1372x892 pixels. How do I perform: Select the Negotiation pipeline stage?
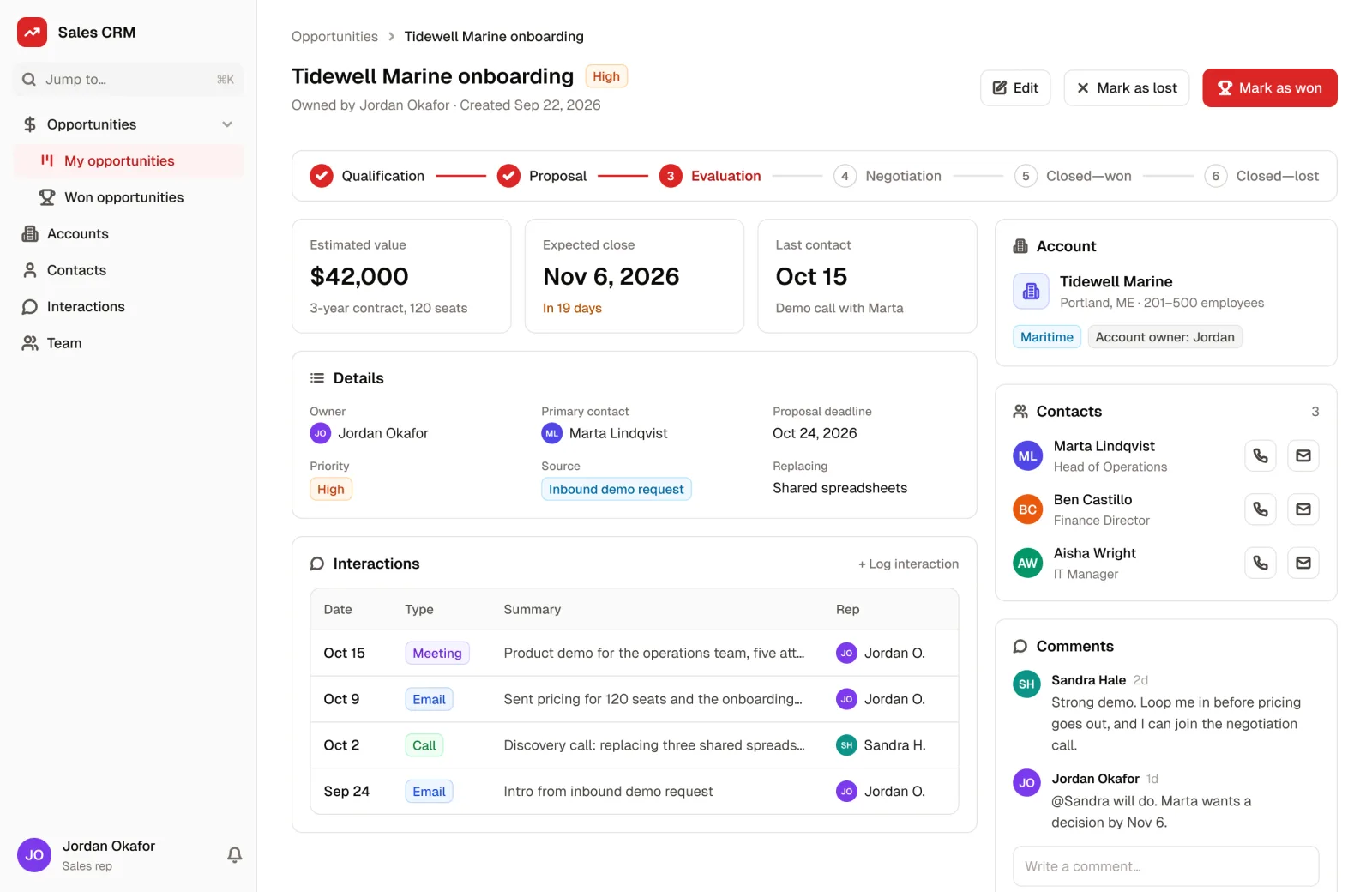tap(888, 176)
